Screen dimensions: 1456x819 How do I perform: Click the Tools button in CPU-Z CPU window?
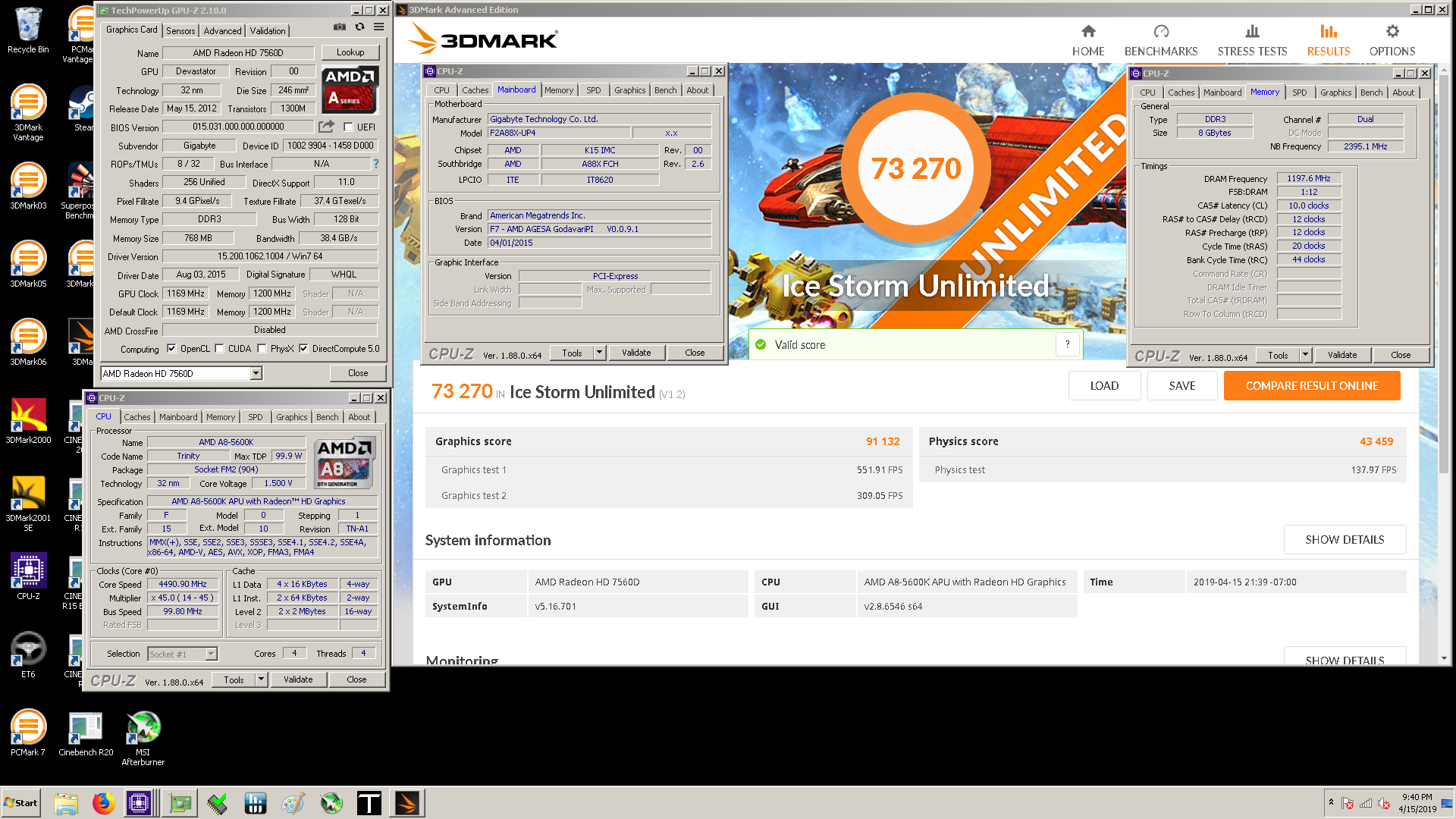(234, 679)
